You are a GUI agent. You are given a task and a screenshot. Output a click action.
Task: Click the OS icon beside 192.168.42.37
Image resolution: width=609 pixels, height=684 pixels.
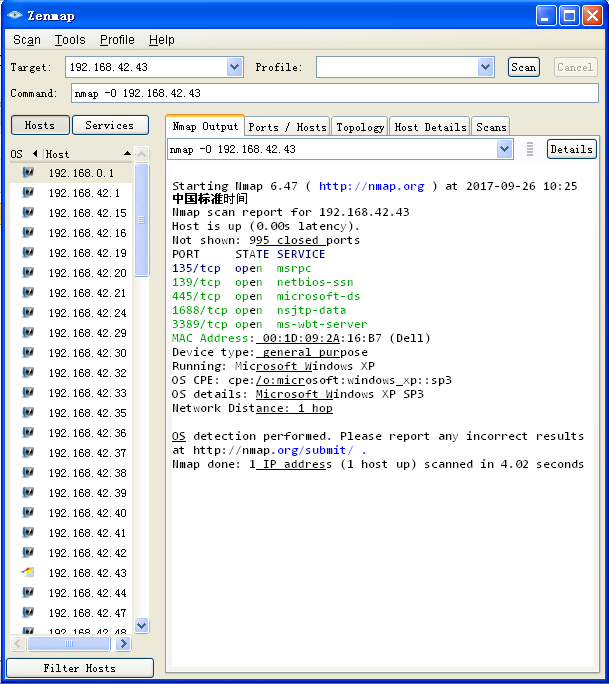[28, 452]
